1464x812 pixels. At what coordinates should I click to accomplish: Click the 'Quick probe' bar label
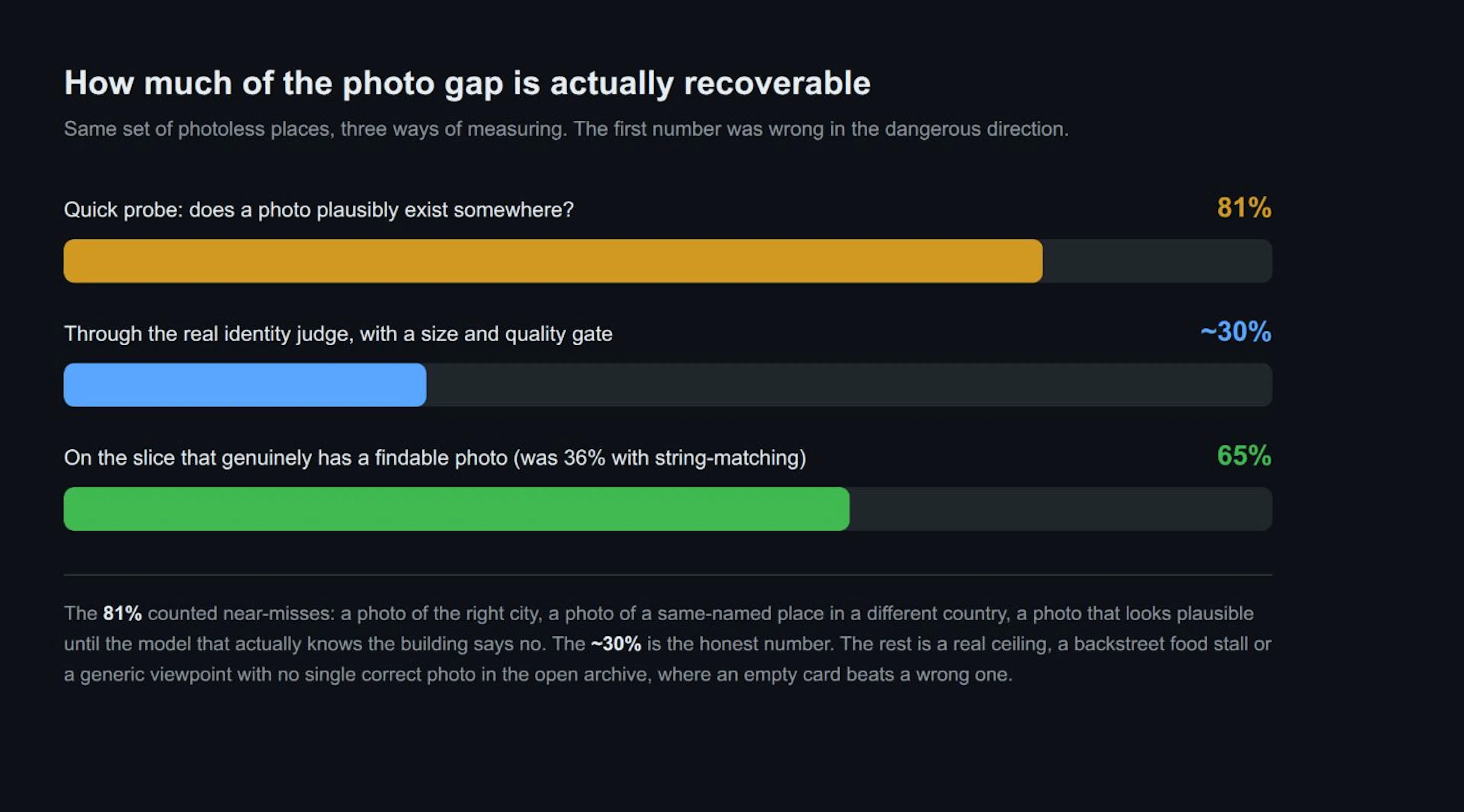[319, 210]
